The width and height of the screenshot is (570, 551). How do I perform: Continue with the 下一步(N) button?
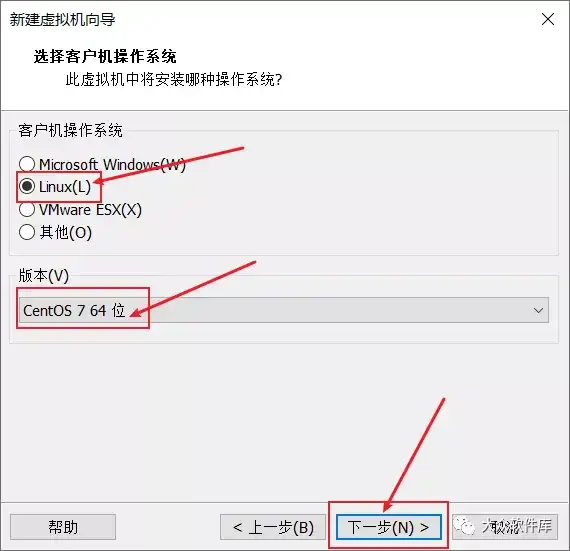point(389,527)
